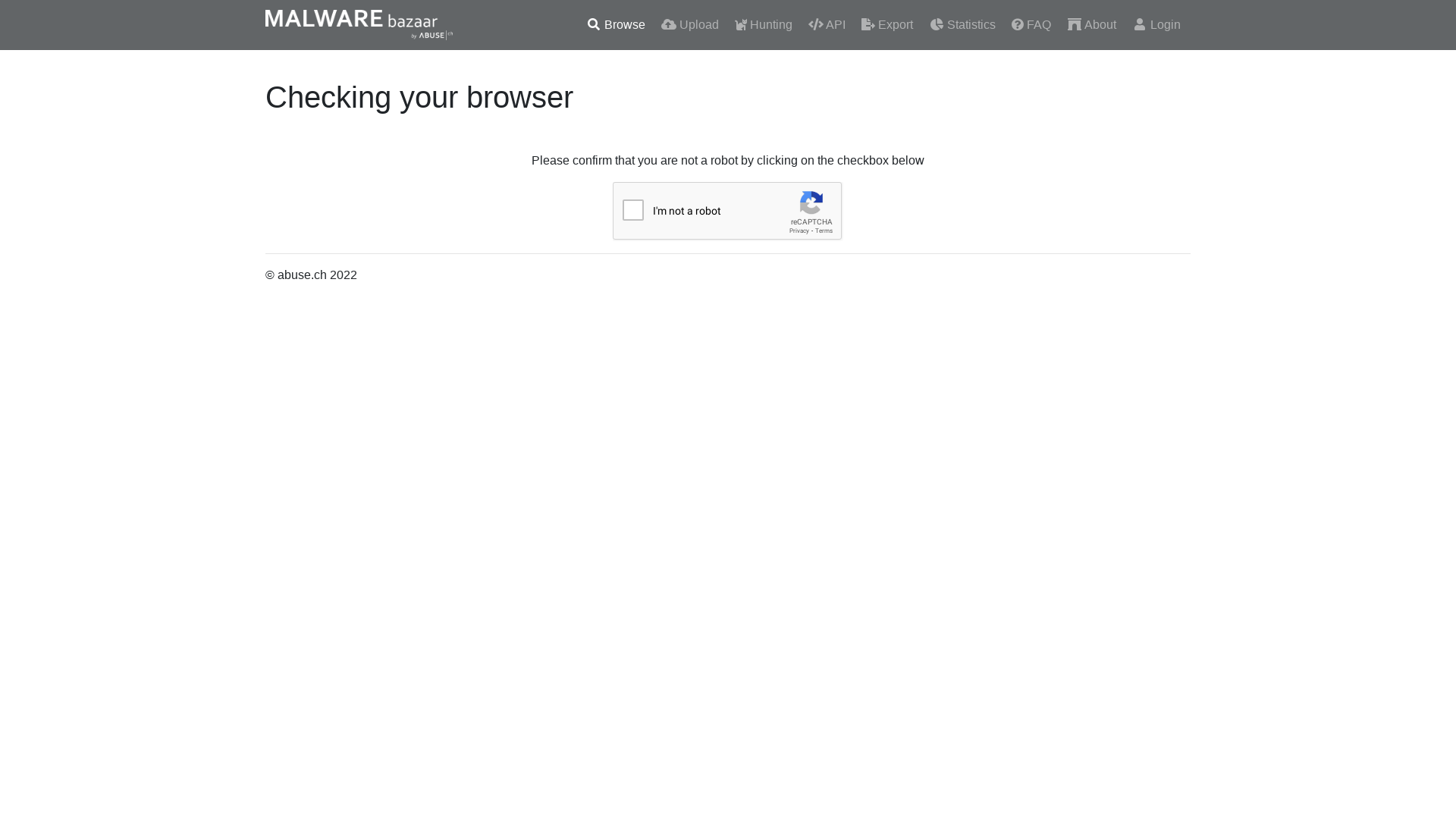Click the reCAPTCHA logo
Image resolution: width=1456 pixels, height=819 pixels.
811,205
